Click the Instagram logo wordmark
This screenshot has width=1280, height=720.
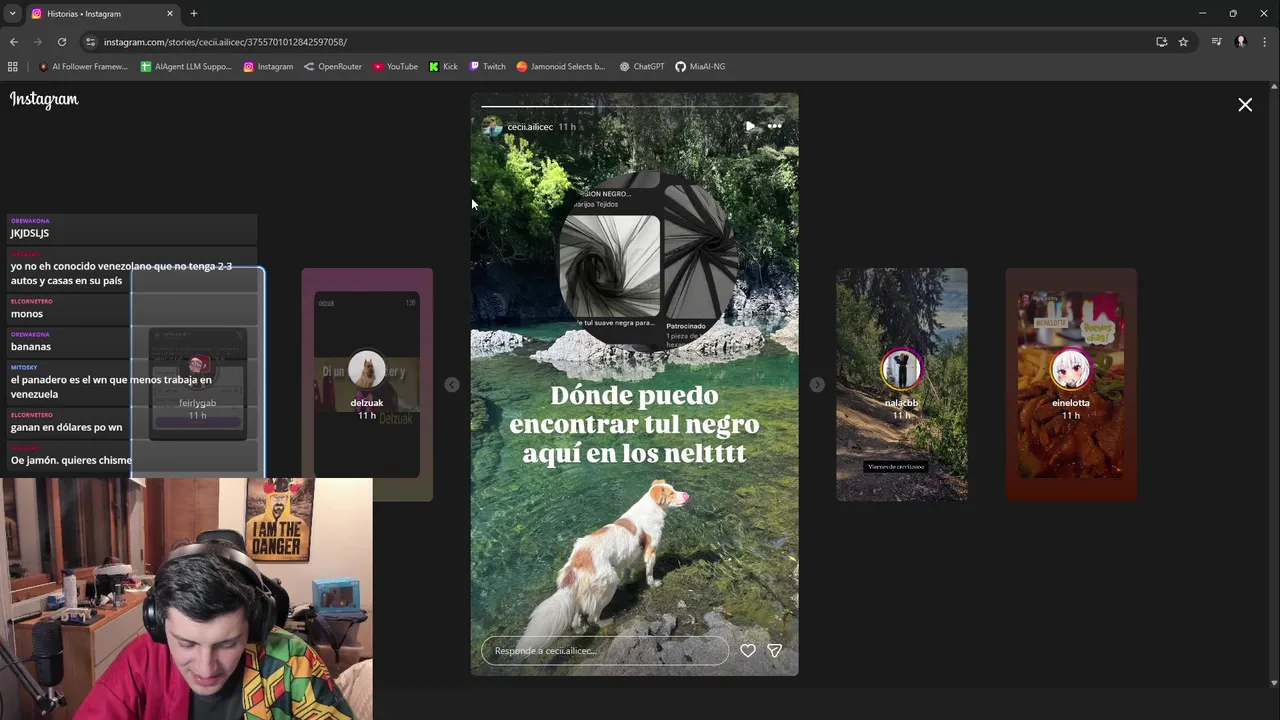click(x=44, y=99)
